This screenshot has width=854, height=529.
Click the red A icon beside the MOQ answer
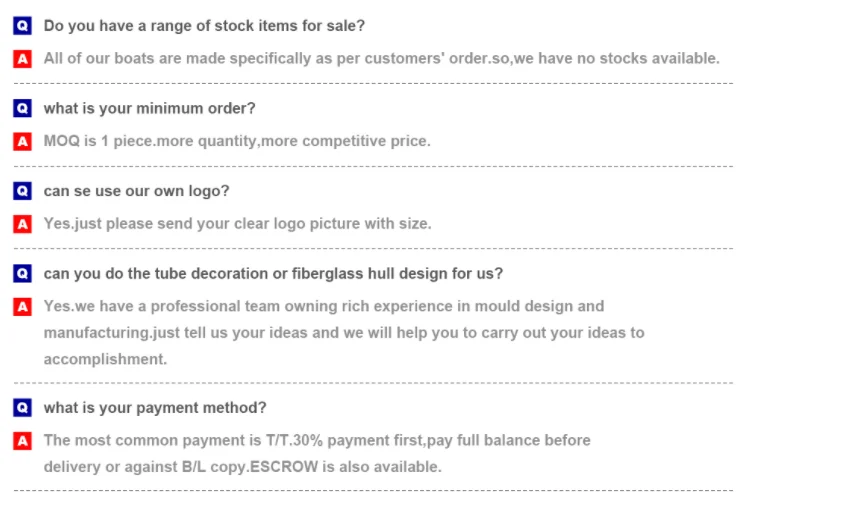(23, 141)
